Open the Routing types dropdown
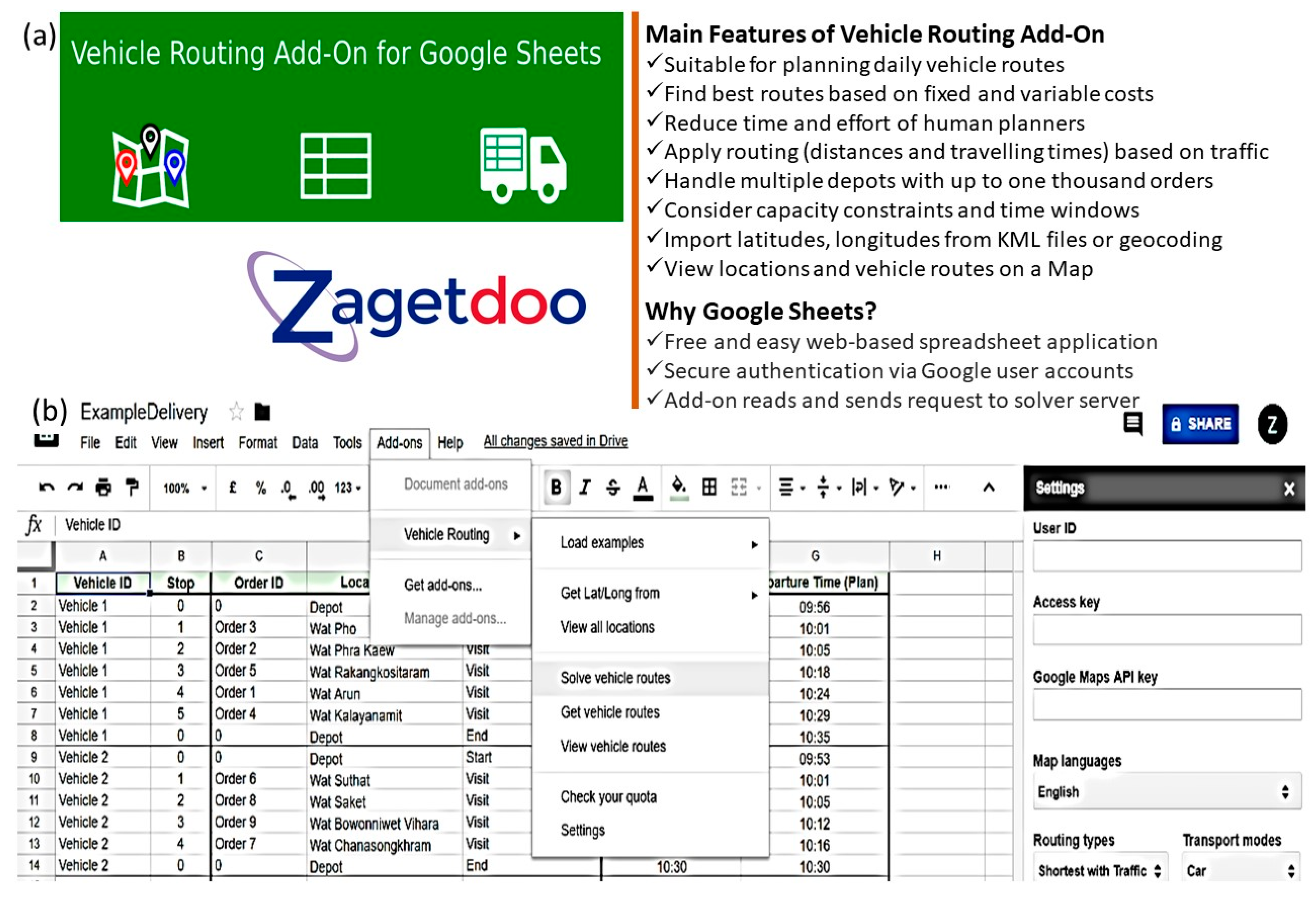1316x898 pixels. pyautogui.click(x=1099, y=871)
